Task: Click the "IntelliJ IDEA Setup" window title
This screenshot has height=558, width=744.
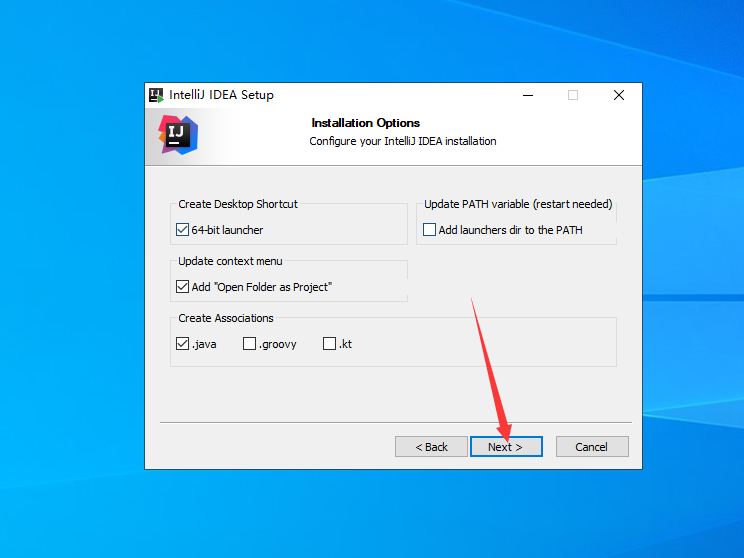Action: click(221, 95)
